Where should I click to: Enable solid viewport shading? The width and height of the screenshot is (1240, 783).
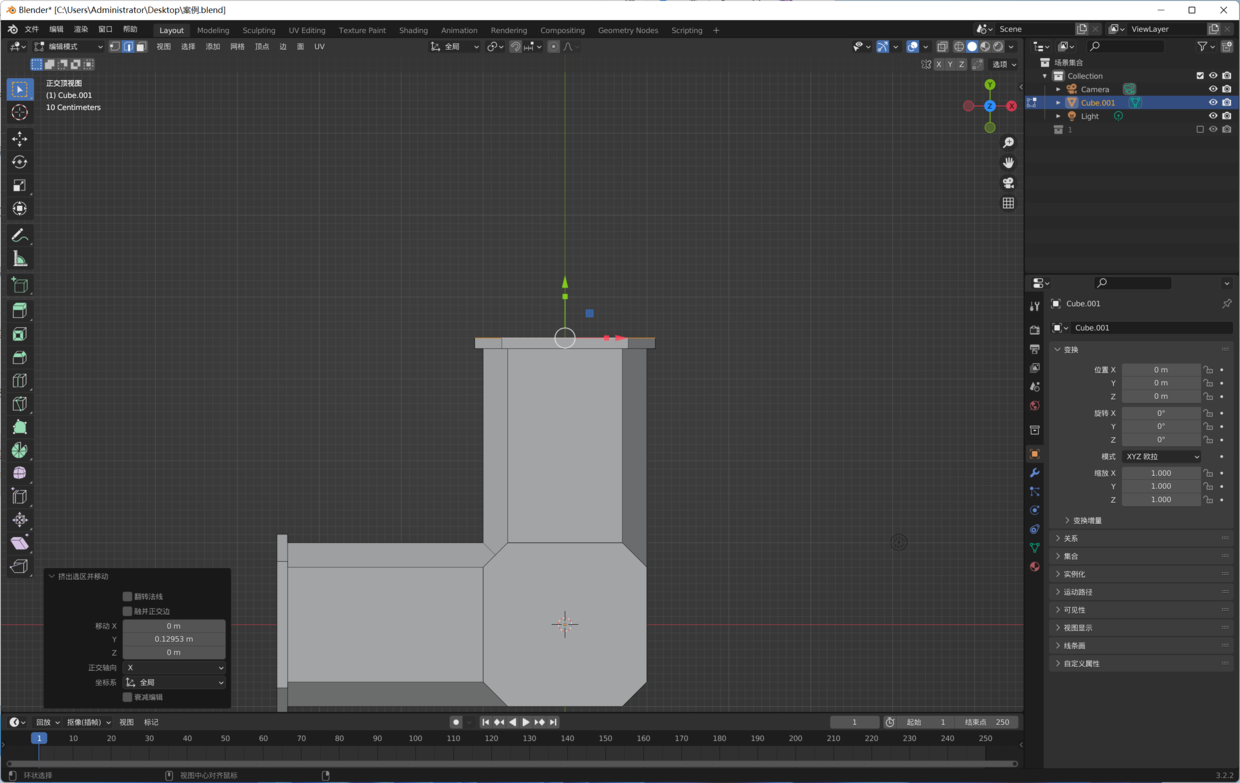tap(972, 46)
